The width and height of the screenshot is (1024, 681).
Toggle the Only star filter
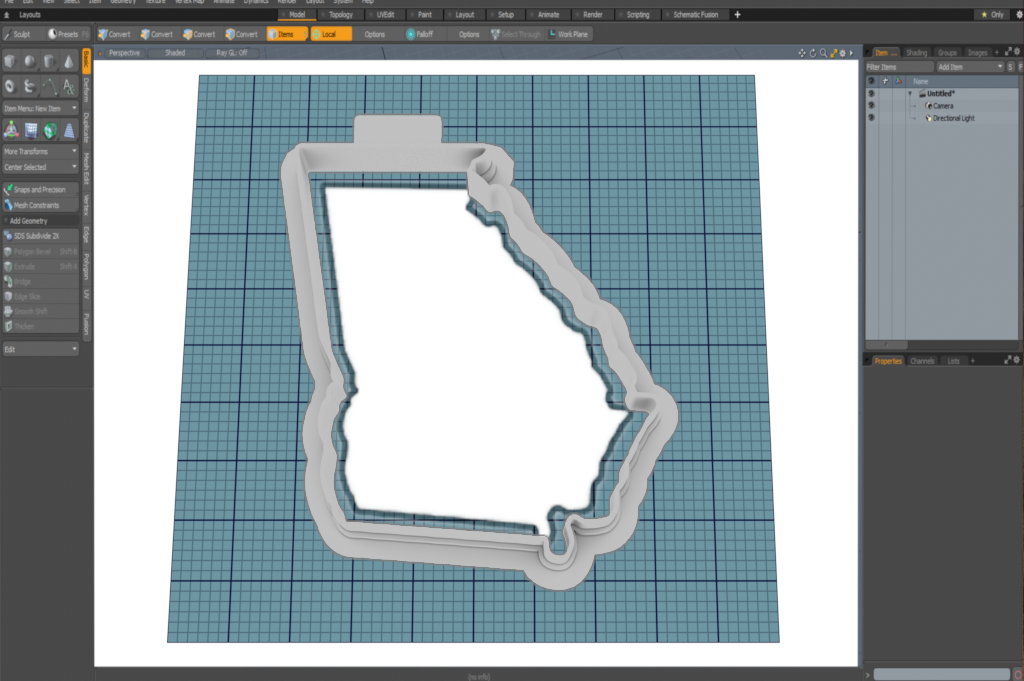pos(993,14)
